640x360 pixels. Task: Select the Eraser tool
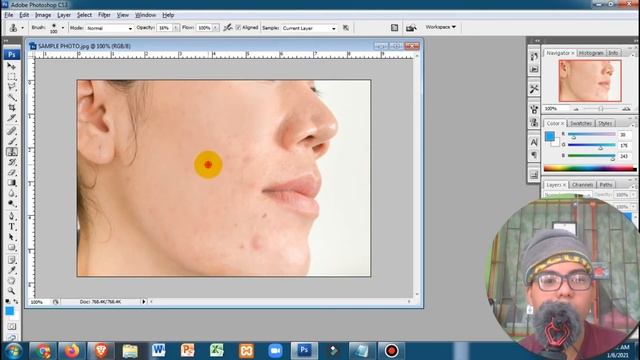11,172
